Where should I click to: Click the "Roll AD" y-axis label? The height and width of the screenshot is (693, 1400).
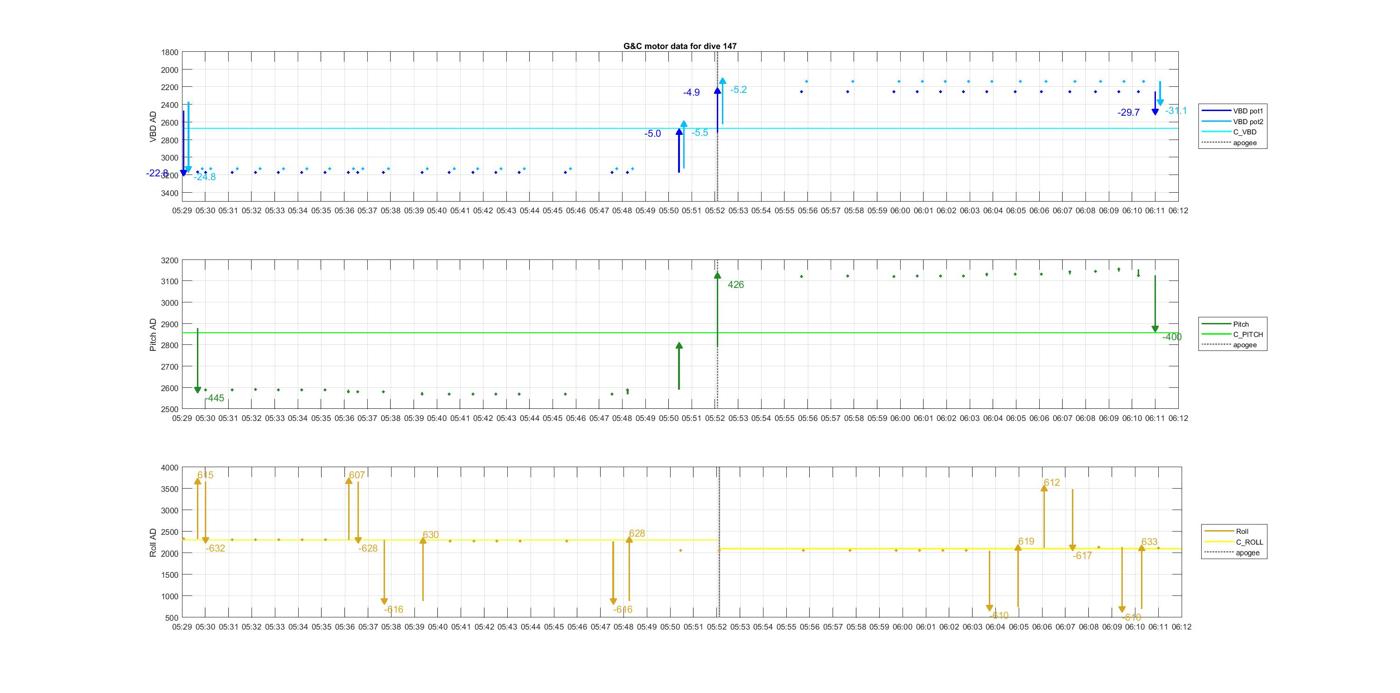point(153,542)
